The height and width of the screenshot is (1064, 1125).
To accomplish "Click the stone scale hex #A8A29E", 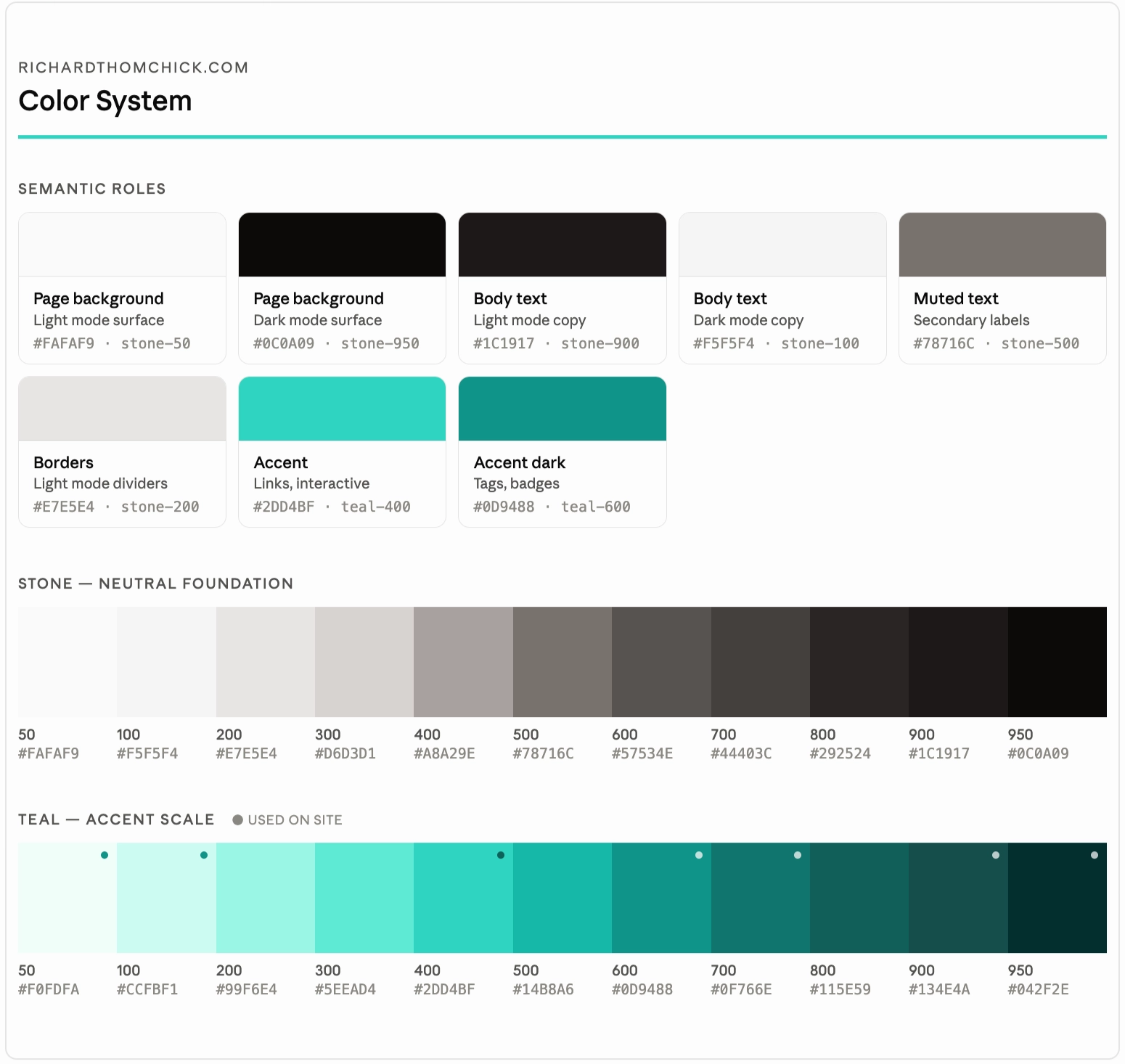I will 444,753.
